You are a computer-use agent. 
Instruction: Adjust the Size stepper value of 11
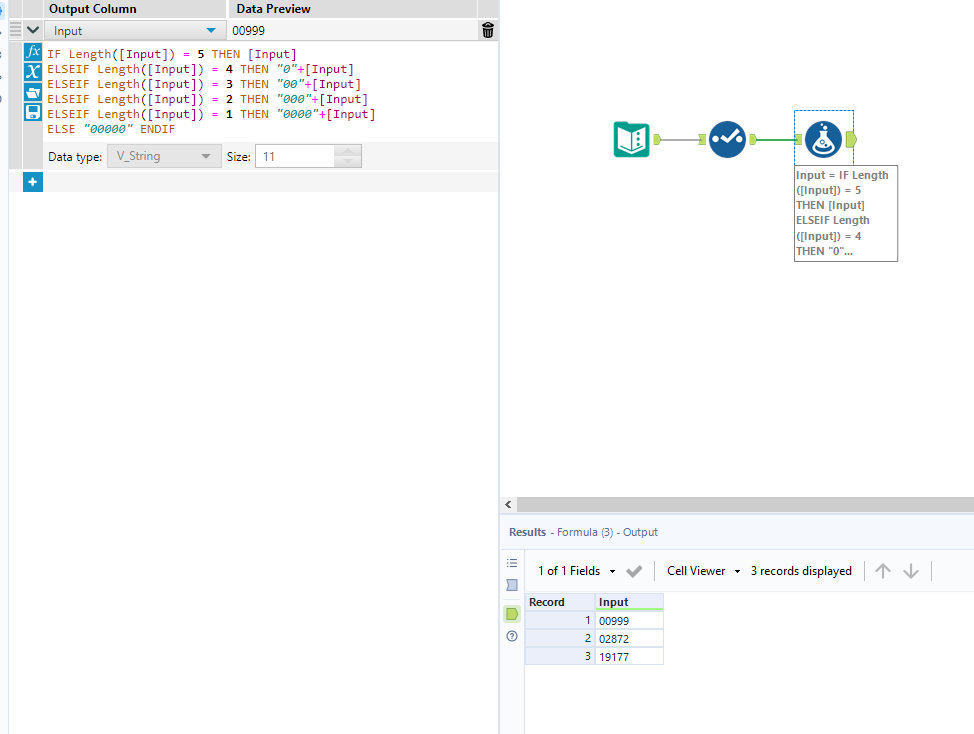coord(347,156)
